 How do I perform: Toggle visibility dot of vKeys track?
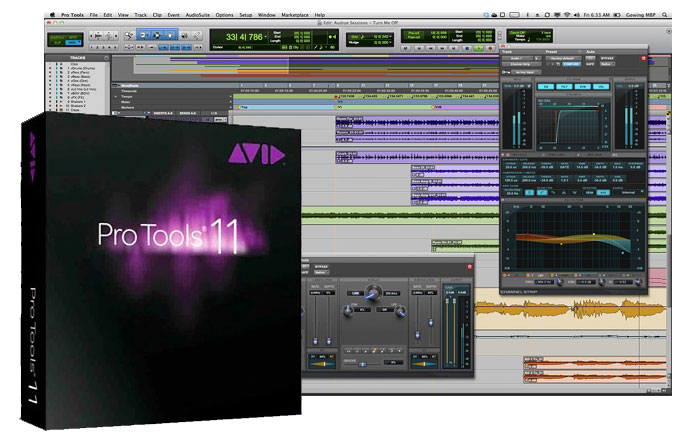[50, 85]
